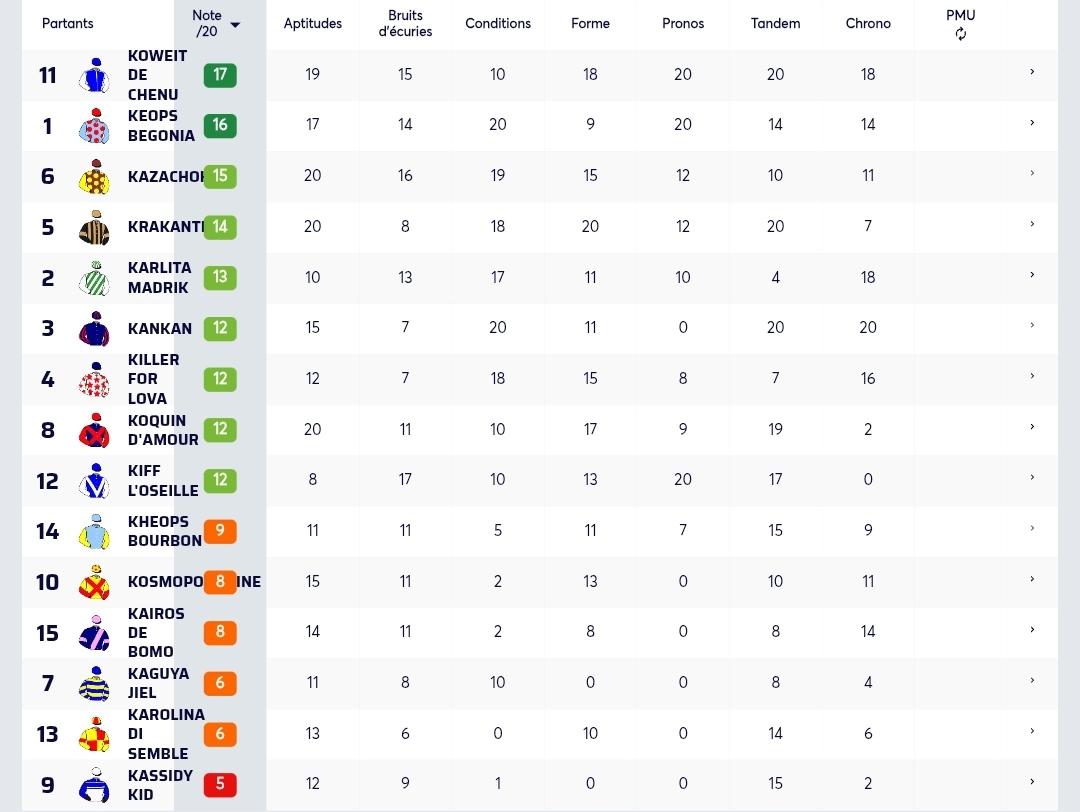The height and width of the screenshot is (812, 1080).
Task: Expand Kankan row details chevron
Action: pyautogui.click(x=1032, y=325)
